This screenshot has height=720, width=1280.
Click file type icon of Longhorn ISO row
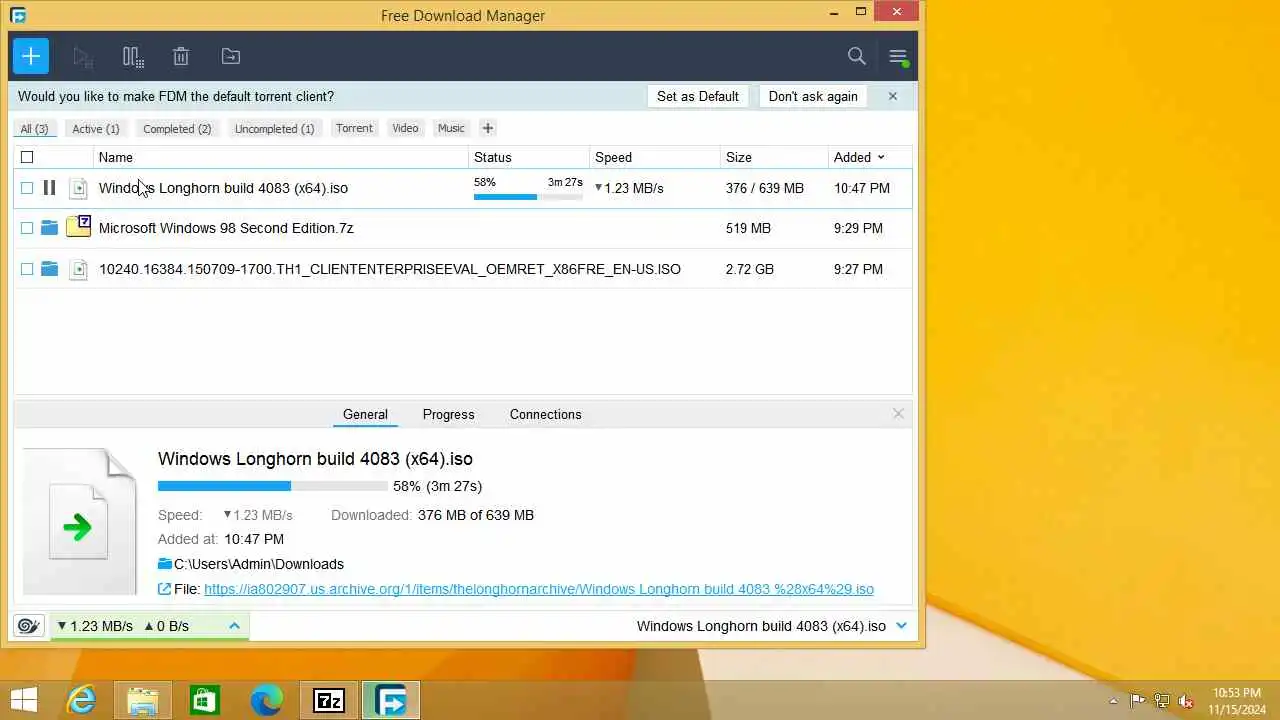click(78, 188)
